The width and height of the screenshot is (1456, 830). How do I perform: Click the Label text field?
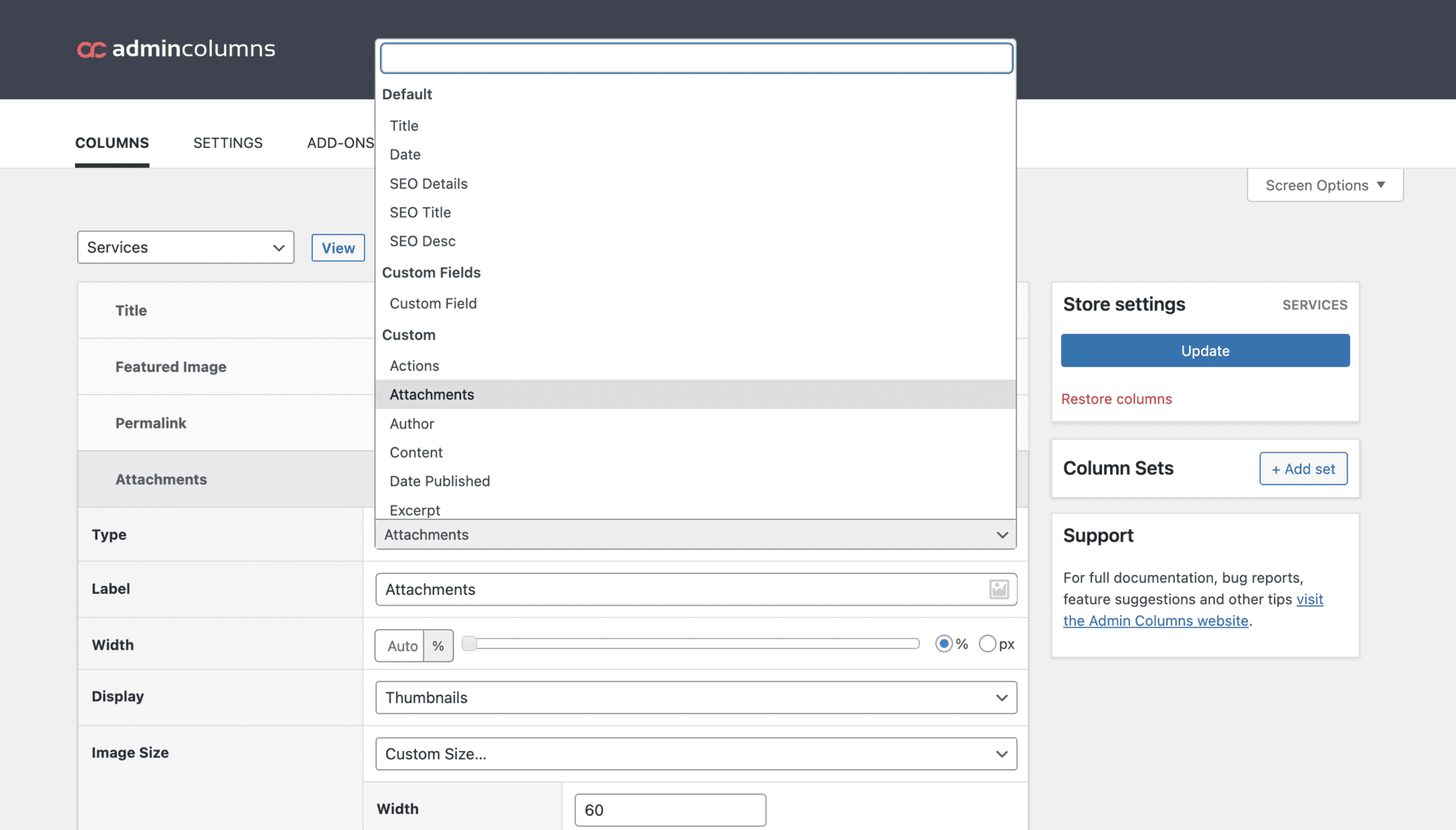click(x=696, y=589)
